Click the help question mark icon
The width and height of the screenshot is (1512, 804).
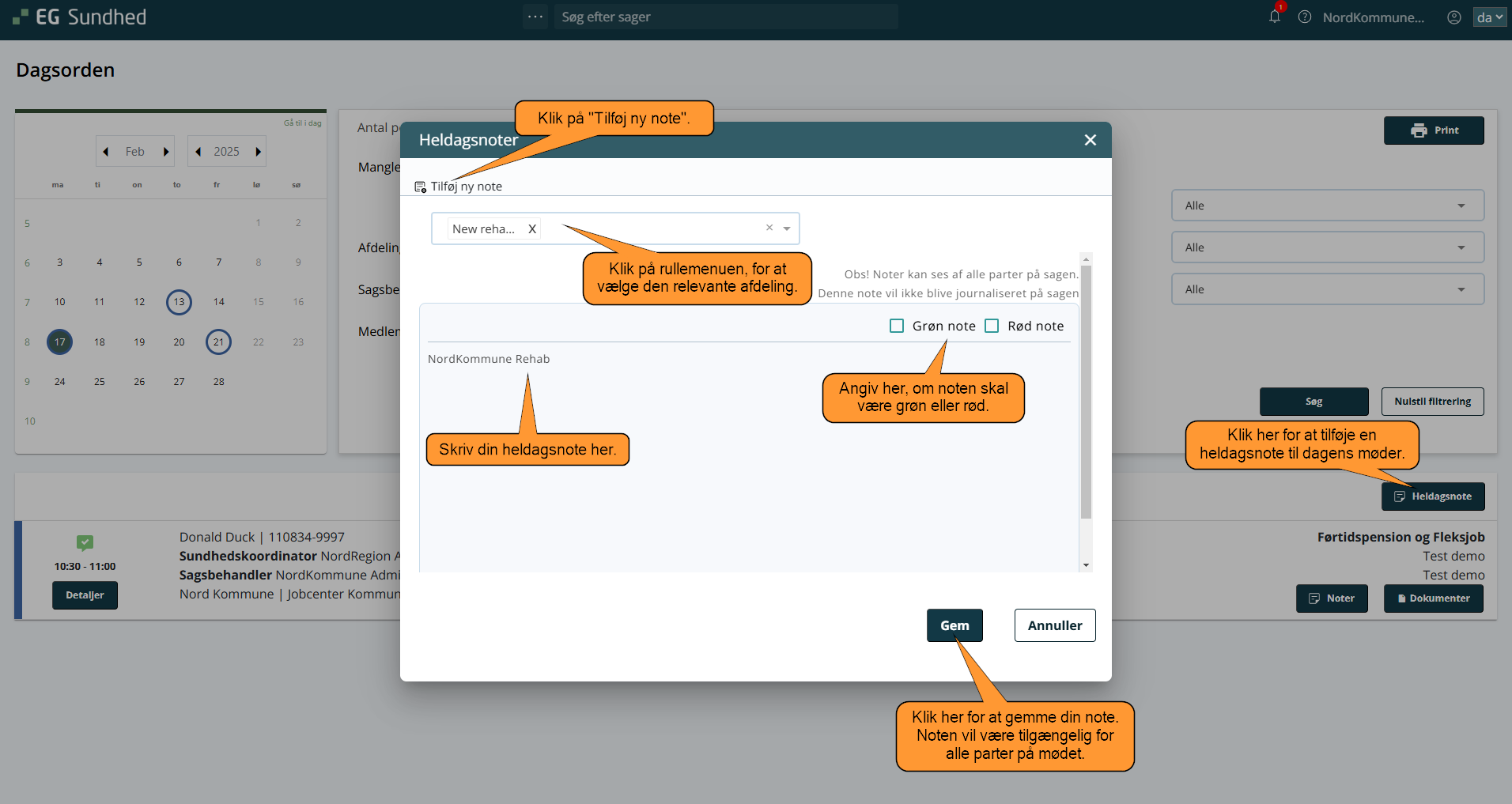[x=1305, y=17]
